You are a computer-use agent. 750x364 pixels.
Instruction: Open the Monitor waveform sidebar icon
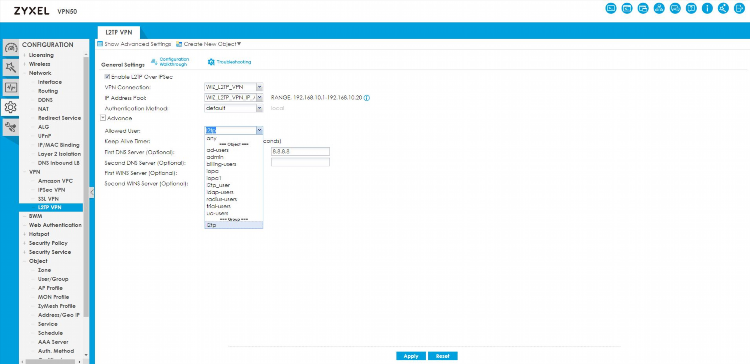click(11, 88)
